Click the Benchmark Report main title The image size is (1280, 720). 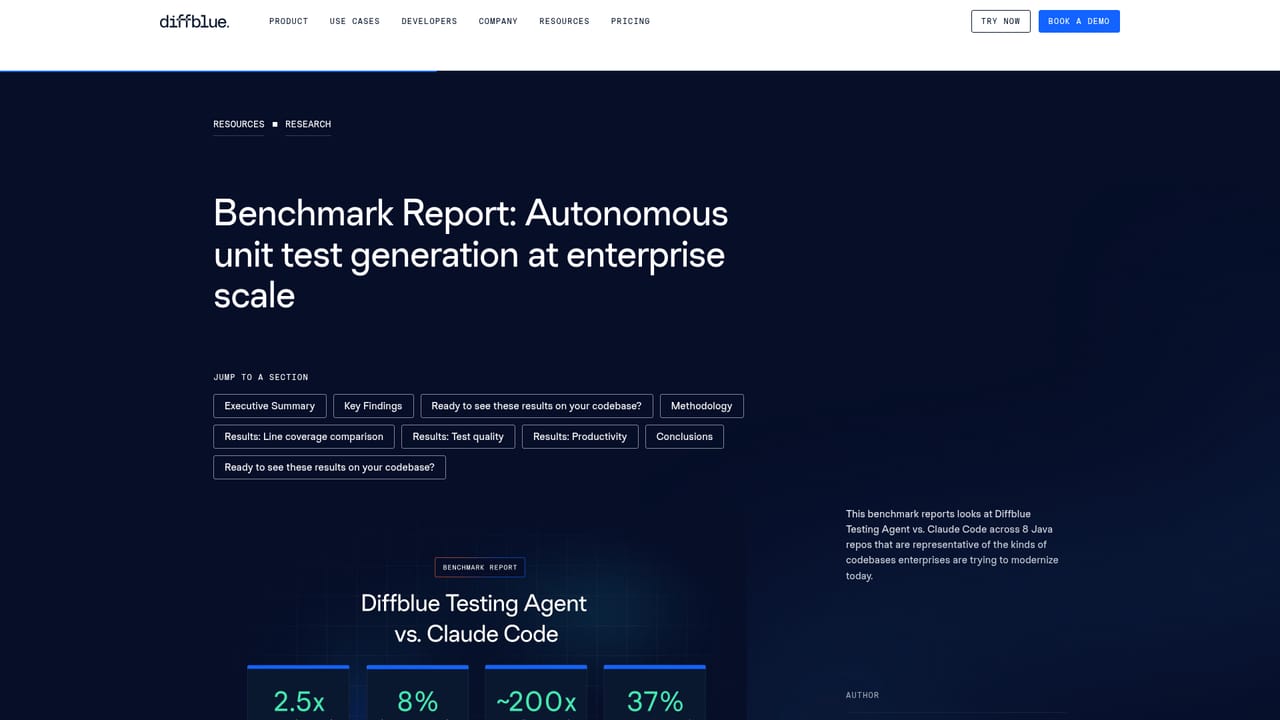[x=471, y=254]
